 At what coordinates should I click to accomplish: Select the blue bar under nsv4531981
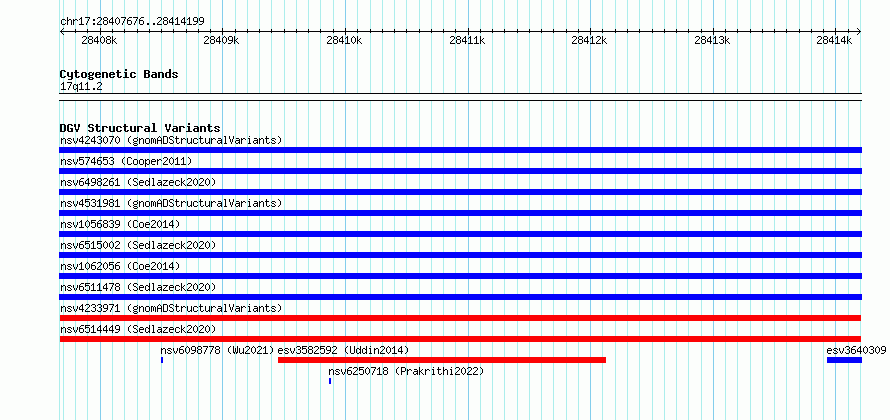460,213
